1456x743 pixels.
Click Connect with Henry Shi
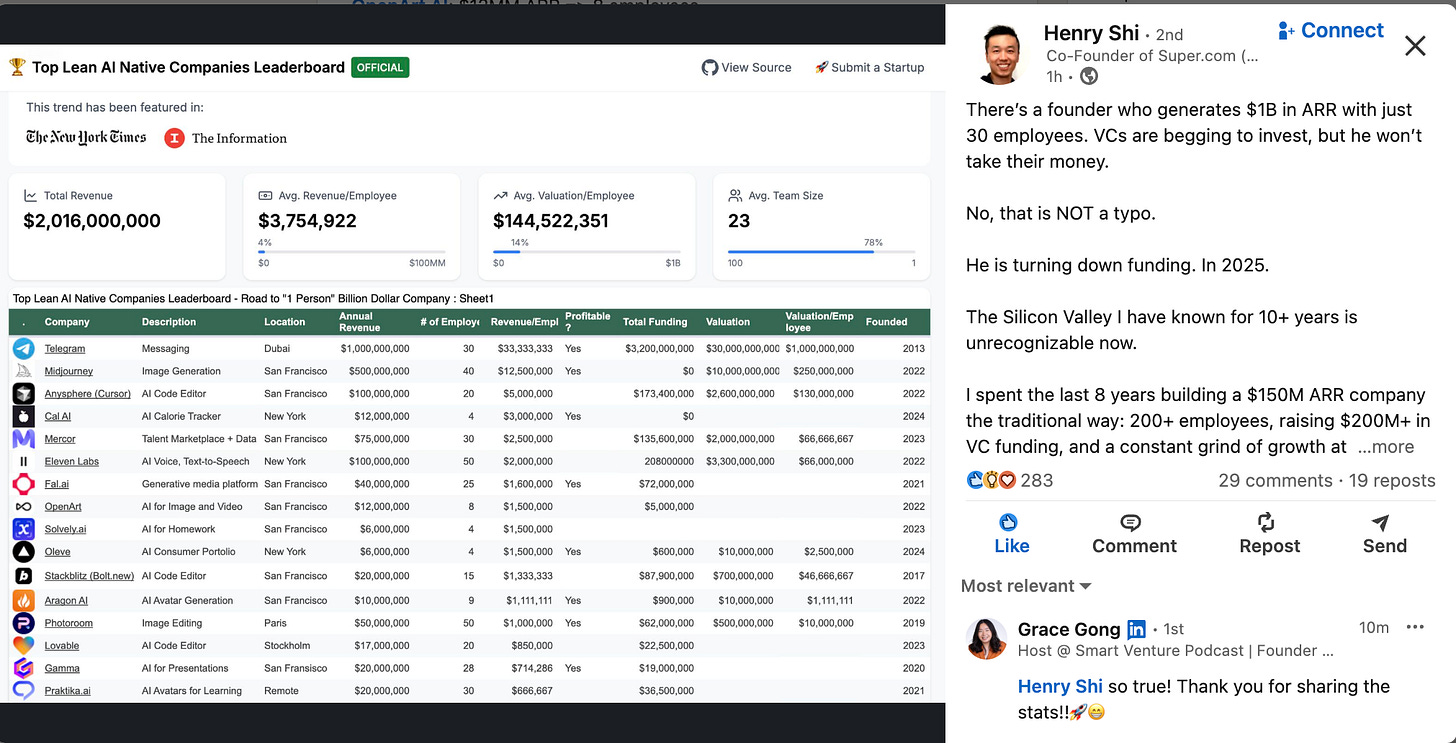(1331, 30)
